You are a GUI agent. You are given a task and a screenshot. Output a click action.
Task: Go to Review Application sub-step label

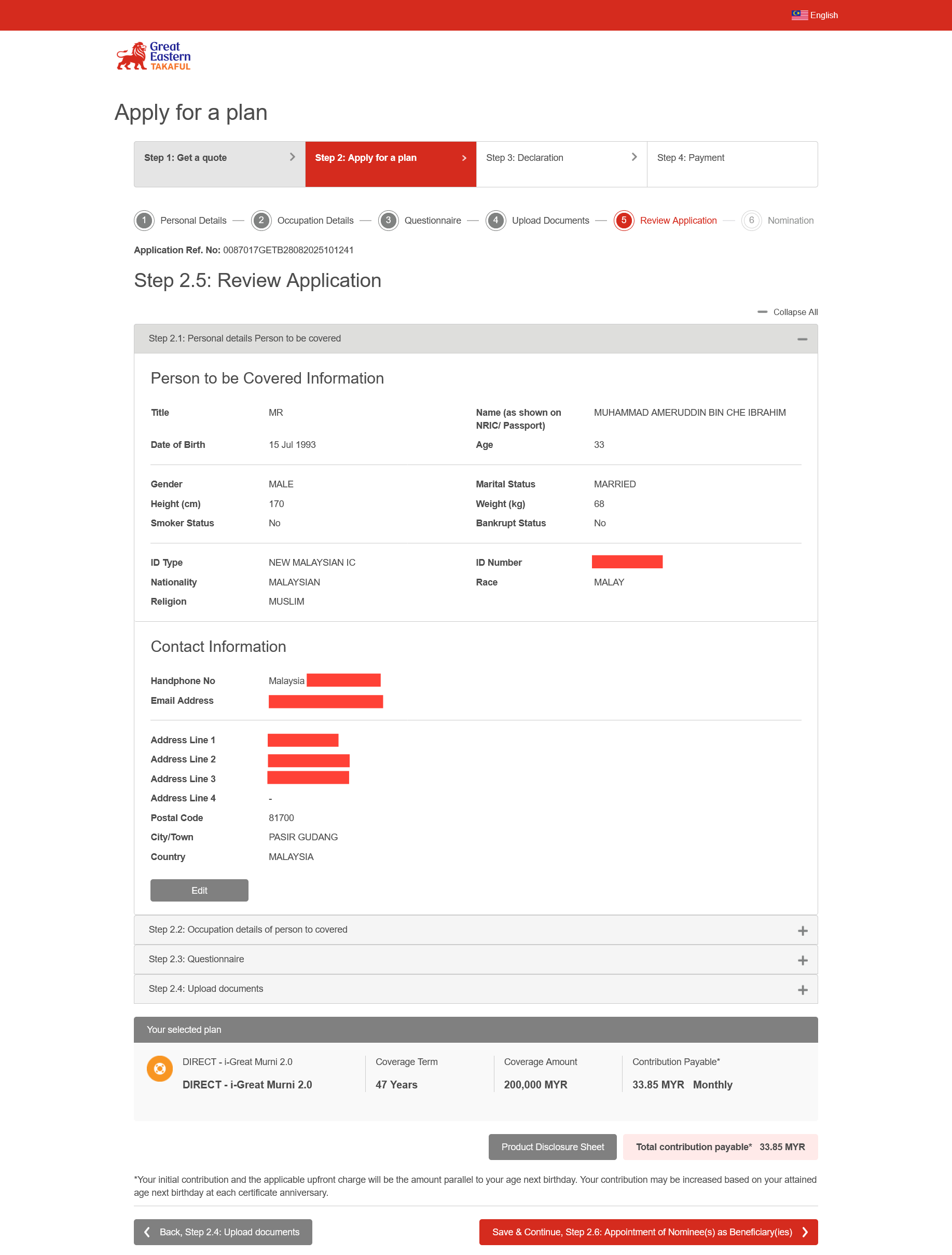pos(678,221)
